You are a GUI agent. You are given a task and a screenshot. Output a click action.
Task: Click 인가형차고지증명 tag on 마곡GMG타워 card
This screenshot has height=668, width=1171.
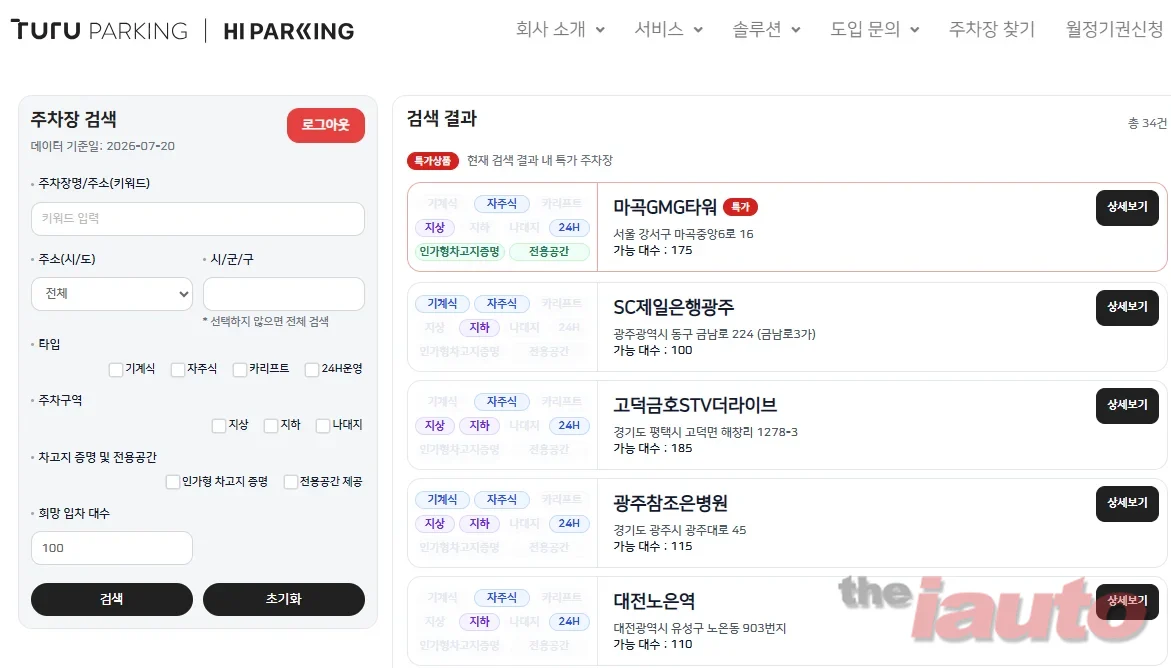pyautogui.click(x=459, y=252)
